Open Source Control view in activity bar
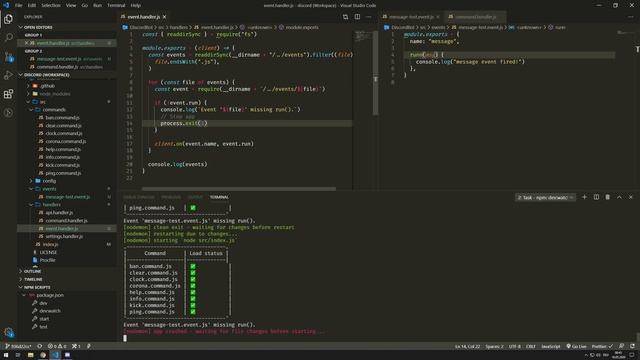This screenshot has width=640, height=360. click(8, 57)
